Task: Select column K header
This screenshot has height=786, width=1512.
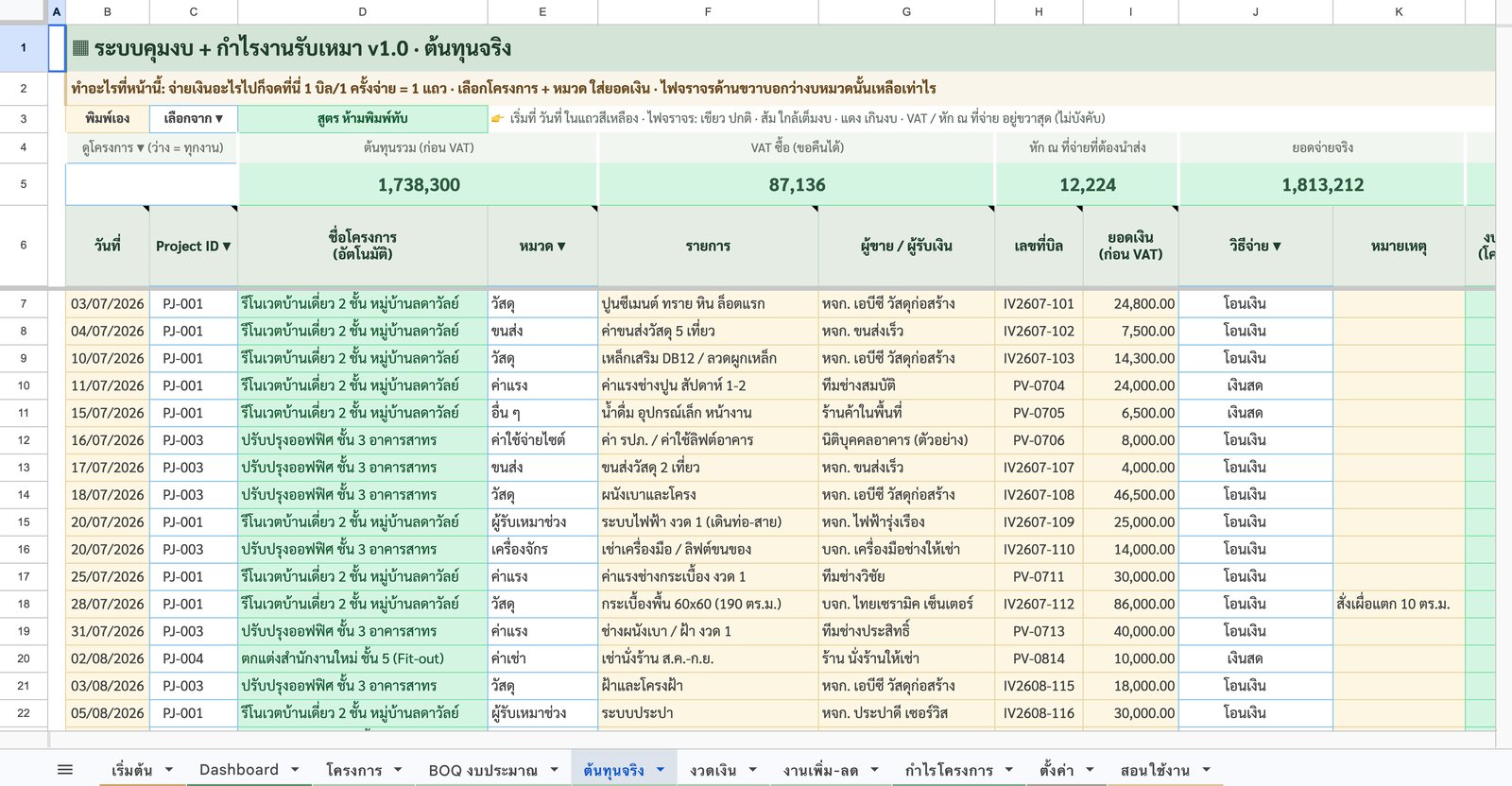Action: coord(1399,11)
